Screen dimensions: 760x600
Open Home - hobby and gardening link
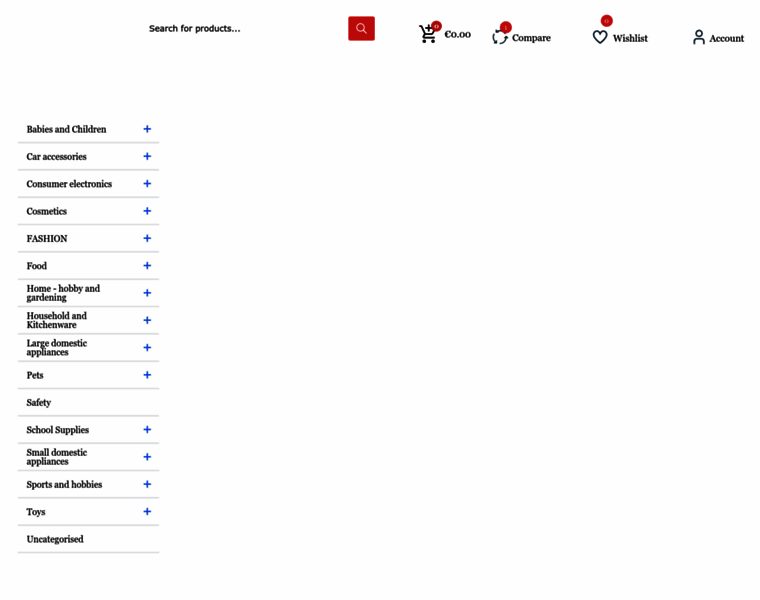tap(63, 293)
